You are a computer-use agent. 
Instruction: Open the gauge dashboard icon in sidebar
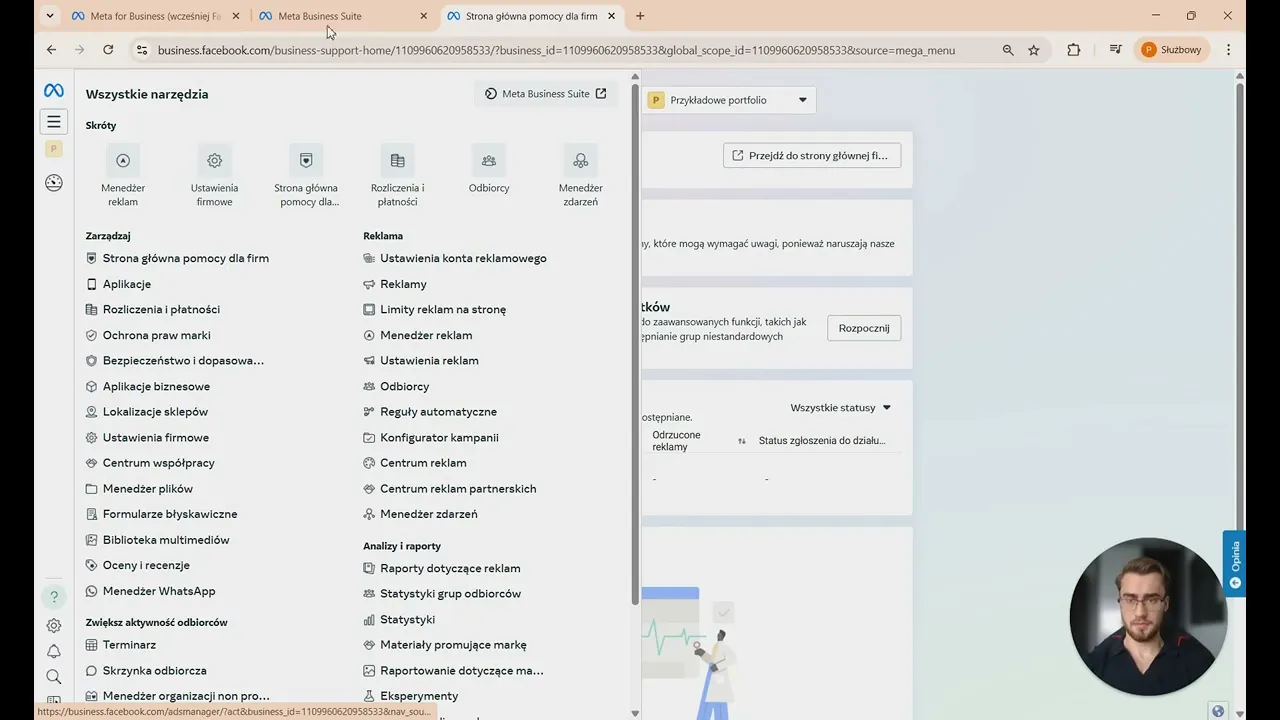pyautogui.click(x=54, y=182)
